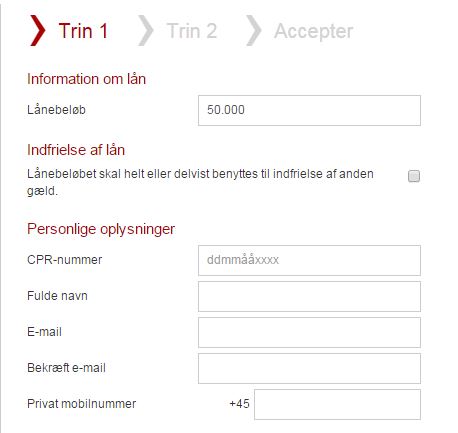Focus the Privat mobilnummer input box
458x433 pixels.
(337, 404)
